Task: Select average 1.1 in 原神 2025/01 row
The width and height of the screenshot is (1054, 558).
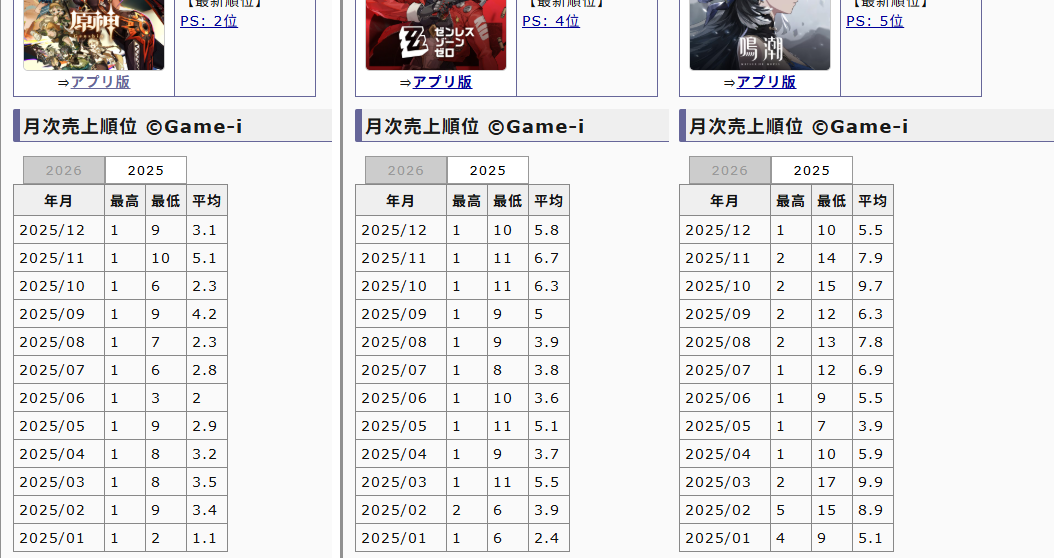Action: pos(207,538)
